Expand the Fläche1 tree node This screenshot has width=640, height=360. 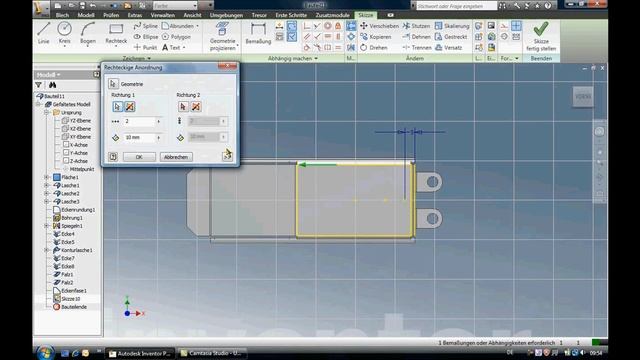coord(47,177)
